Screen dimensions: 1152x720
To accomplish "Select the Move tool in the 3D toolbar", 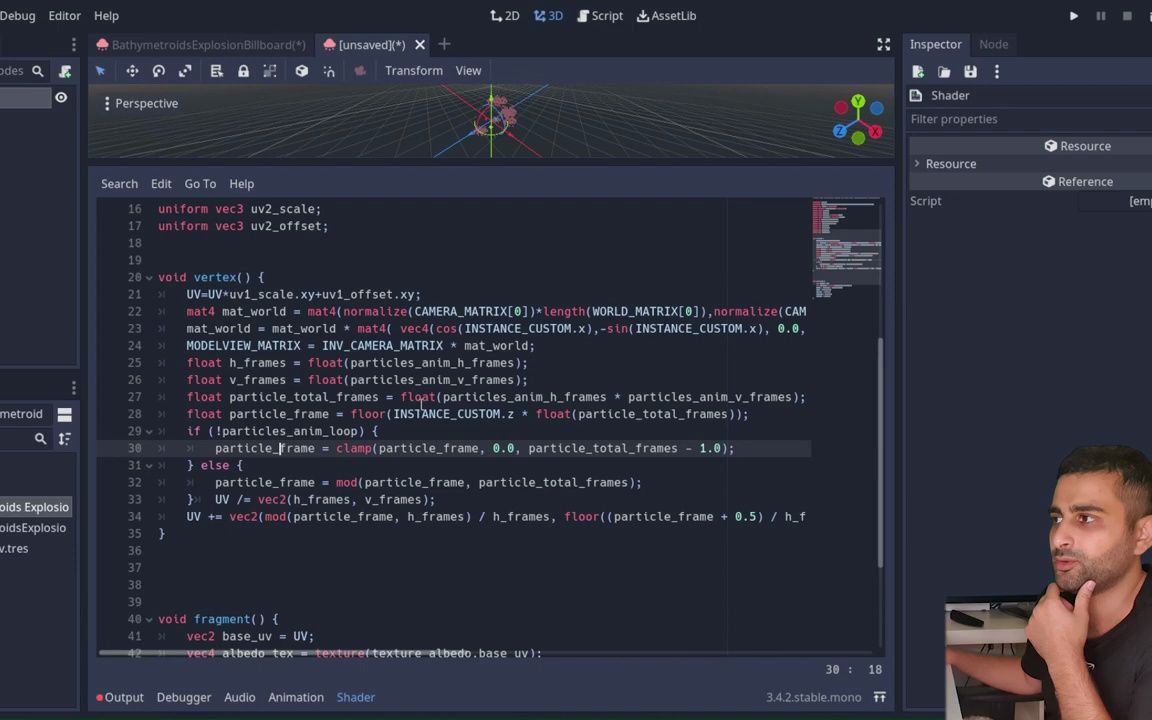I will point(132,70).
